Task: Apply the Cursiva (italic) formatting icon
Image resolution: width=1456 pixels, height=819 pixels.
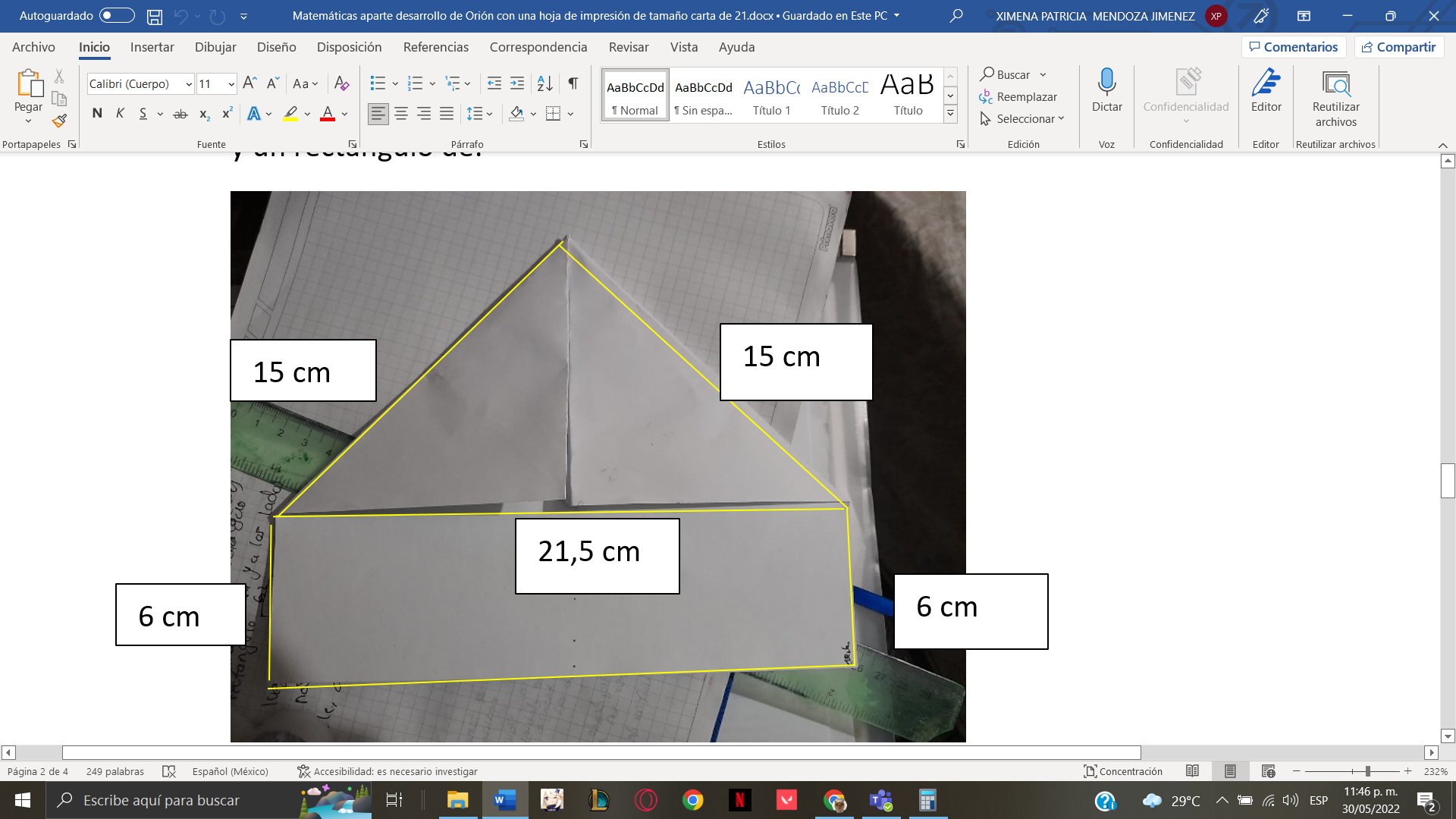Action: (119, 113)
